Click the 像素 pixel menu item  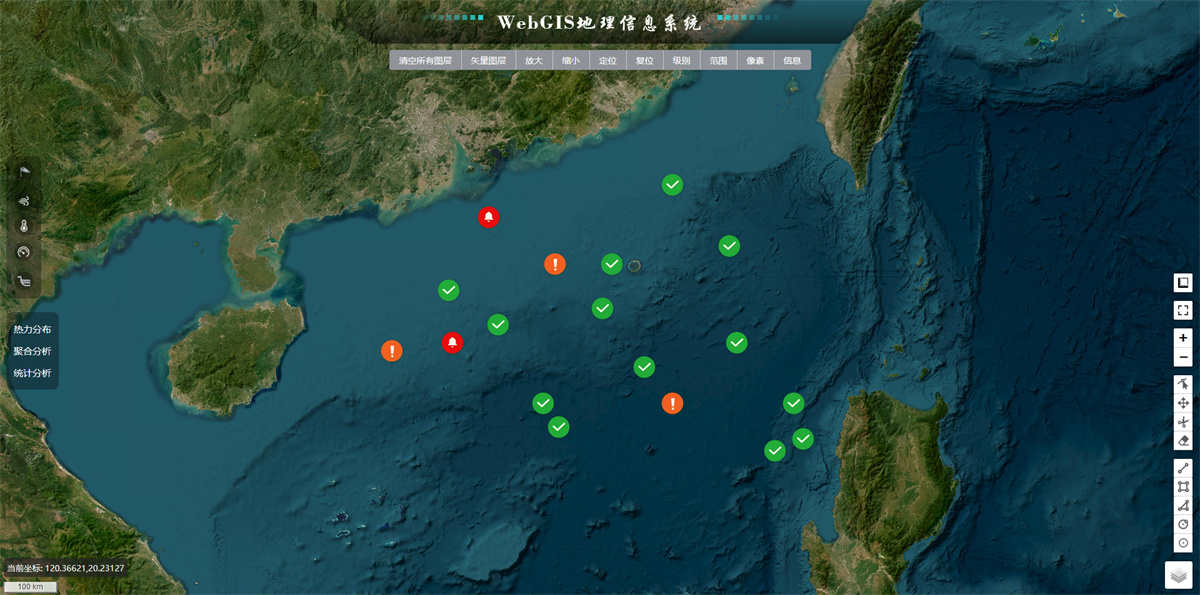(756, 61)
